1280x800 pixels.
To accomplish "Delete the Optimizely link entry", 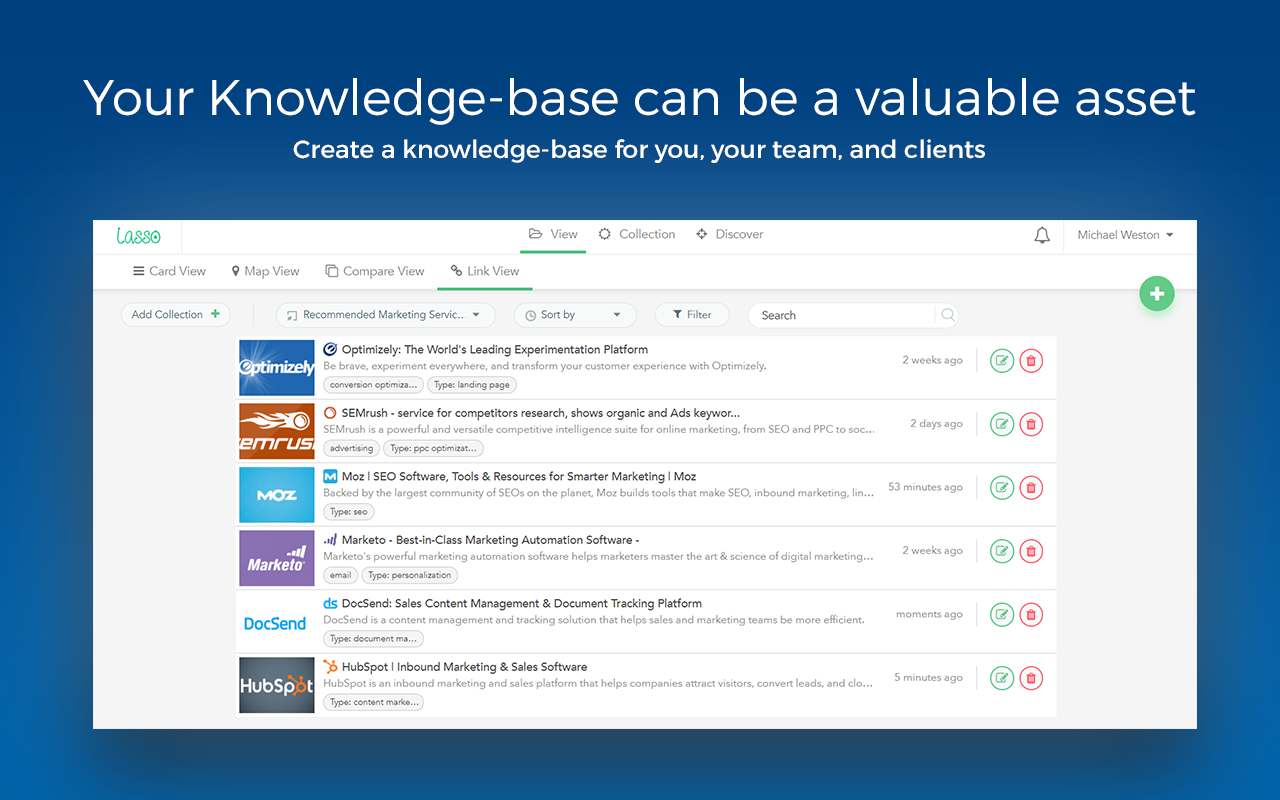I will point(1031,361).
